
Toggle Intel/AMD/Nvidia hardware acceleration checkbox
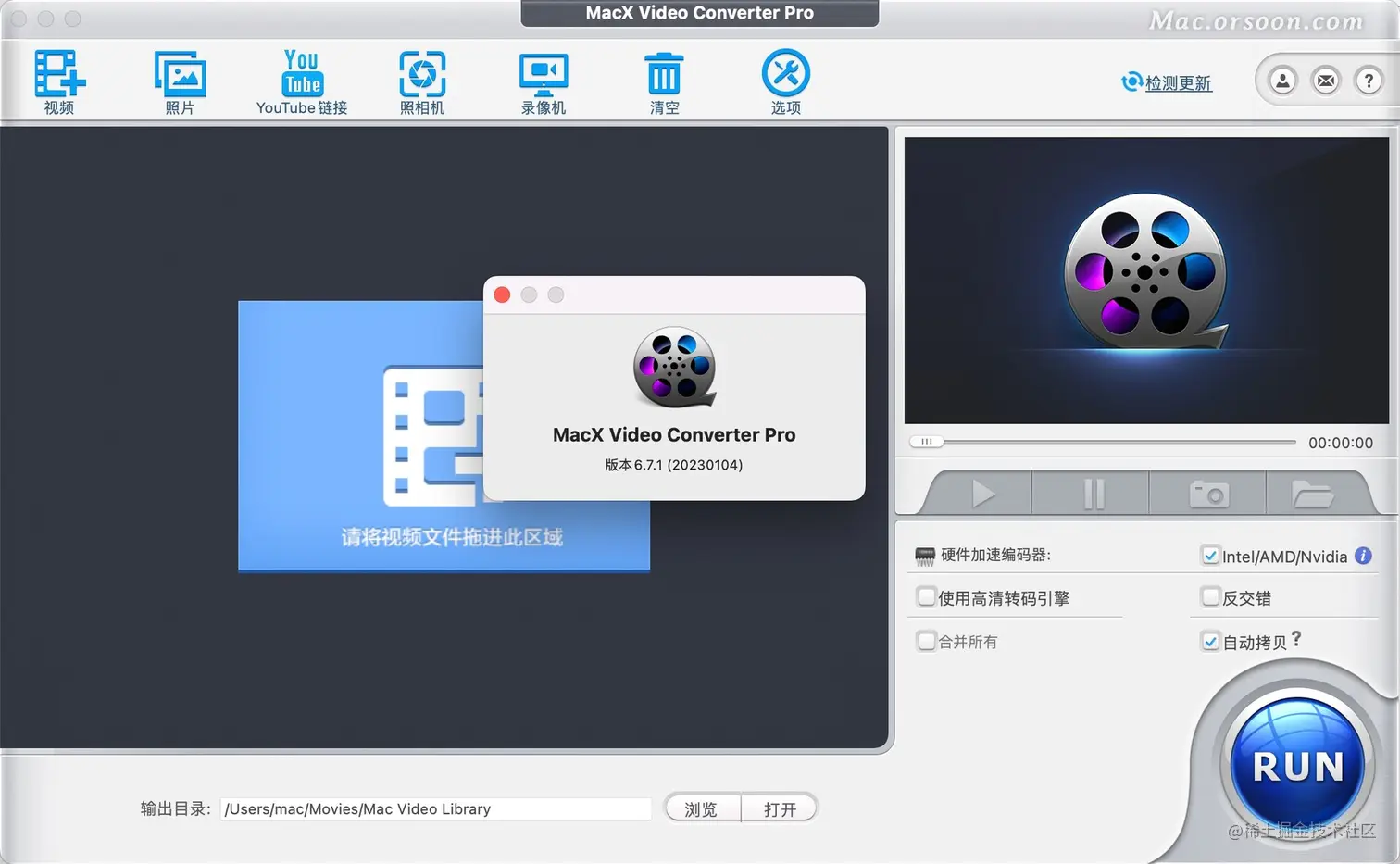point(1210,556)
